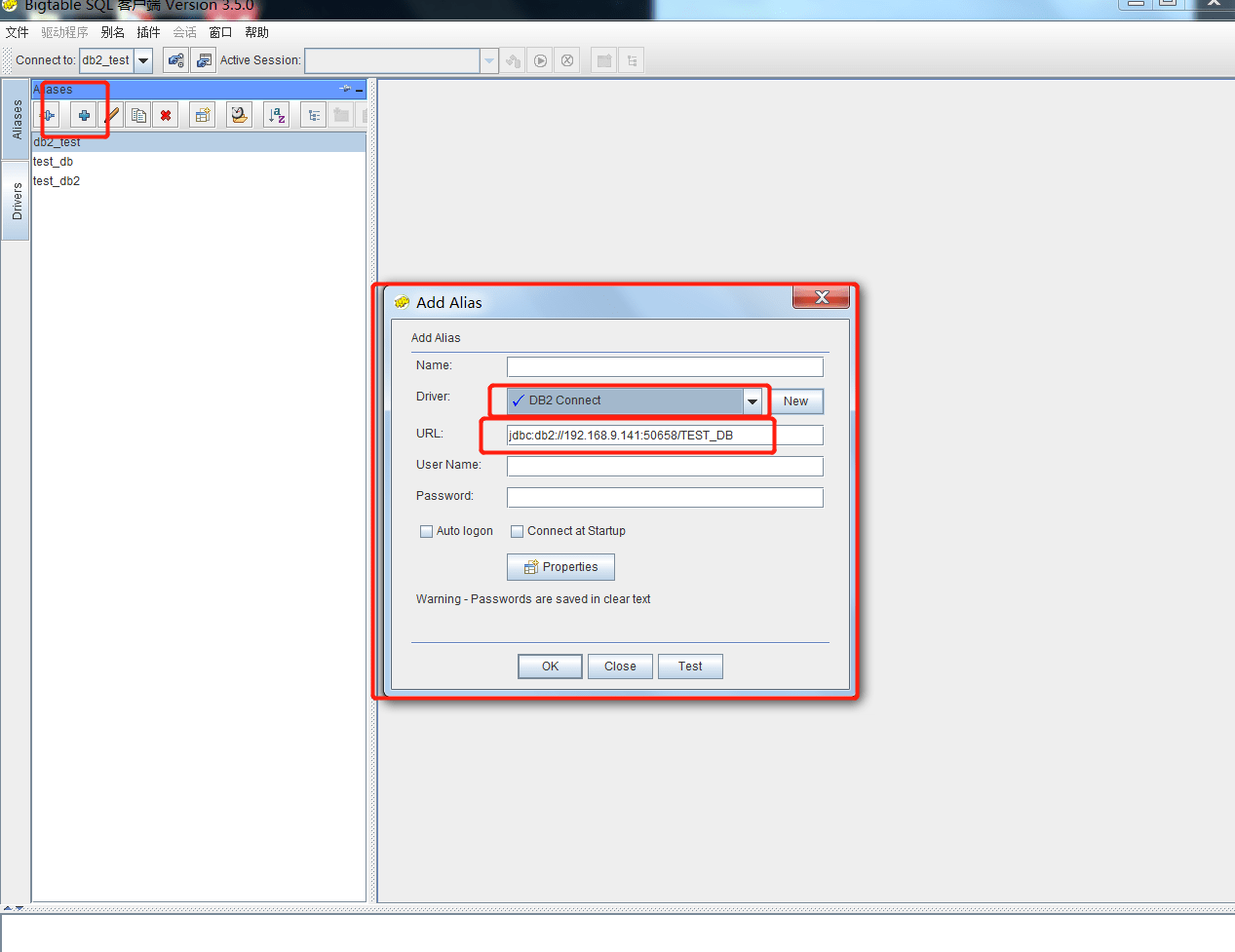
Task: Click the alias Name input field
Action: 665,366
